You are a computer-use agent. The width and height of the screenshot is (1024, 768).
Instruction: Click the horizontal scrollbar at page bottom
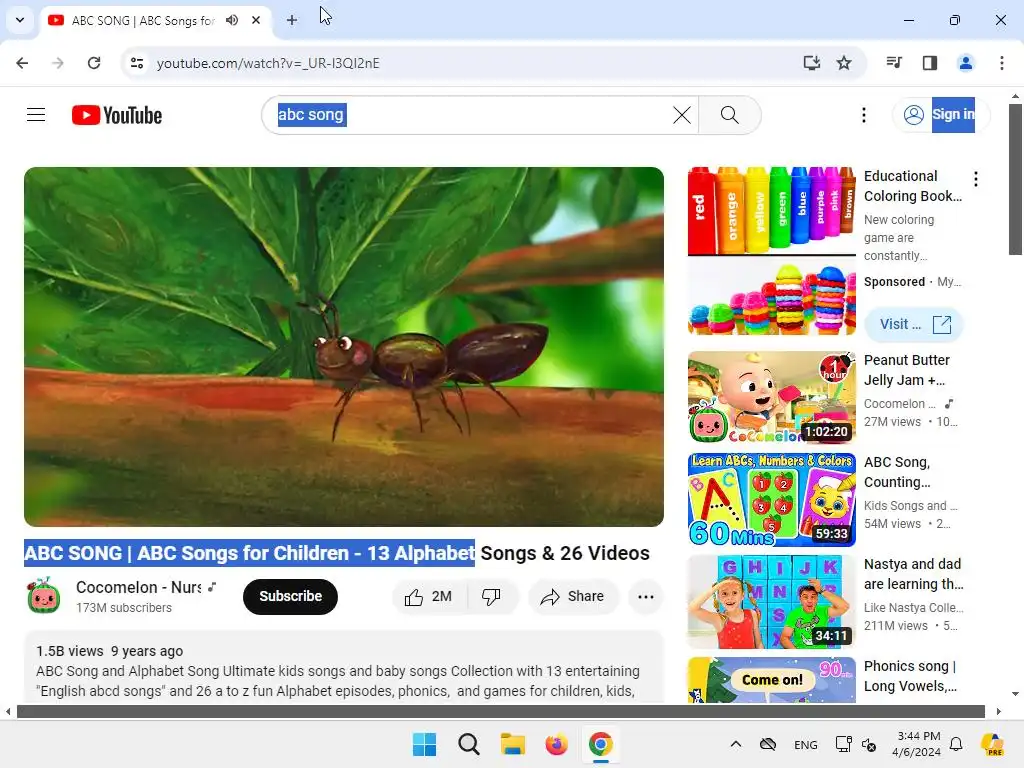pyautogui.click(x=500, y=711)
